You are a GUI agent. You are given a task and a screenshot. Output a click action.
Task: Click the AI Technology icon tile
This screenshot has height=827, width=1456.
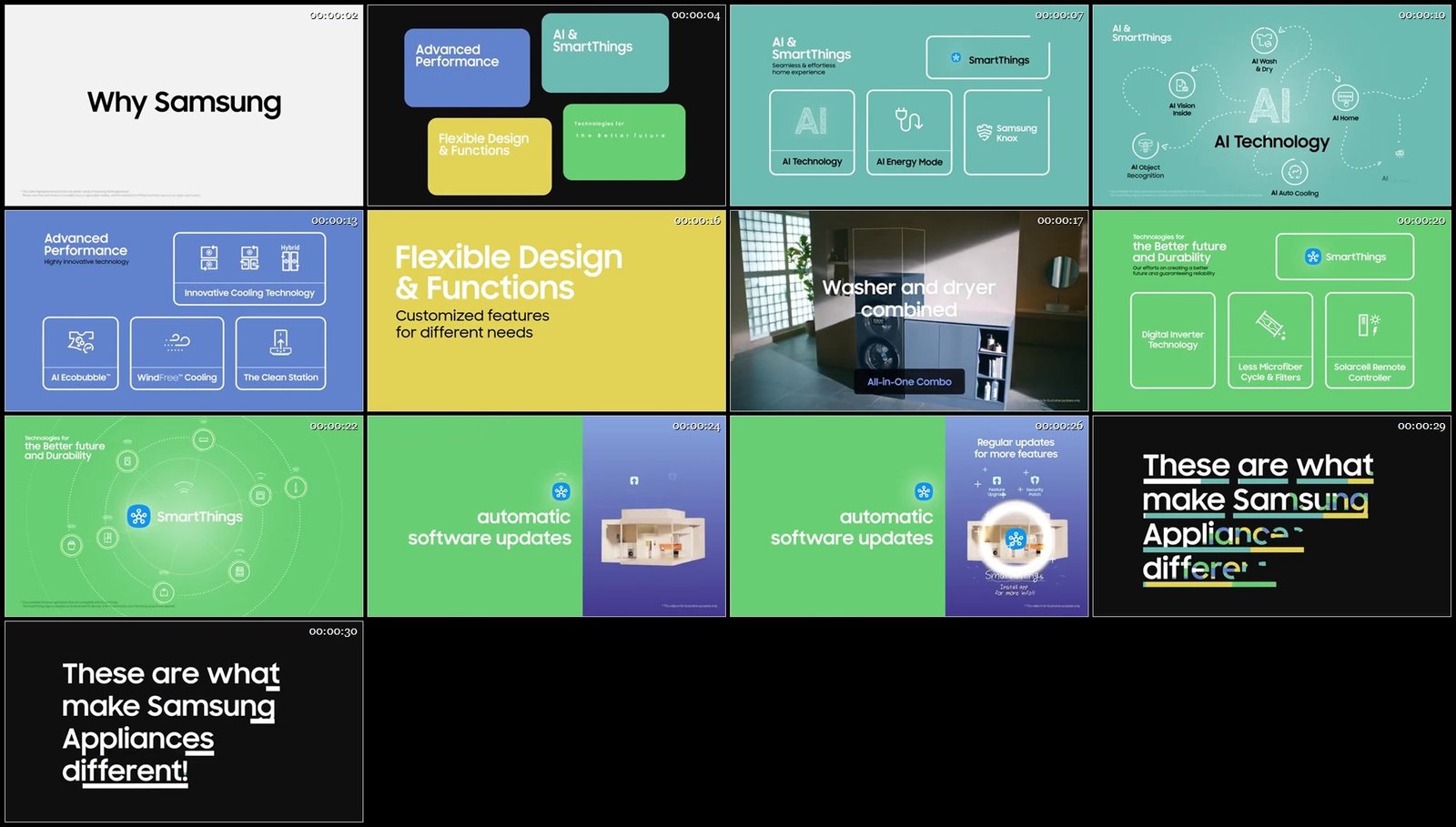click(812, 132)
